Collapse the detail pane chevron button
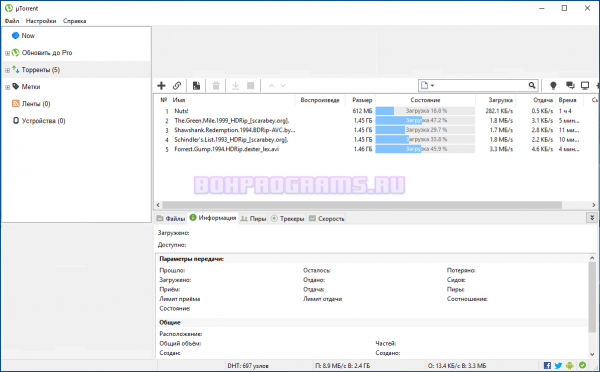 pyautogui.click(x=592, y=218)
